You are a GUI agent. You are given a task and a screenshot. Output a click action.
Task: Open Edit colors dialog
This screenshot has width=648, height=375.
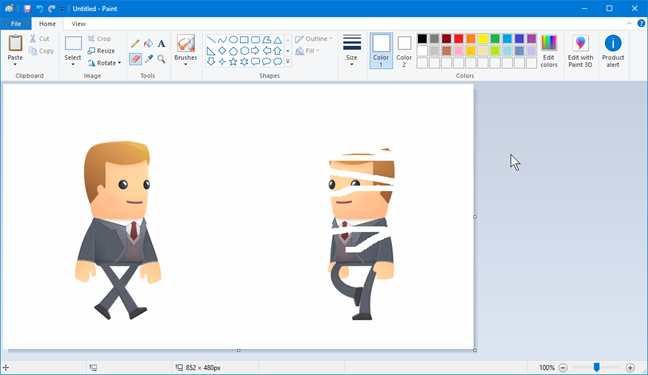click(549, 51)
